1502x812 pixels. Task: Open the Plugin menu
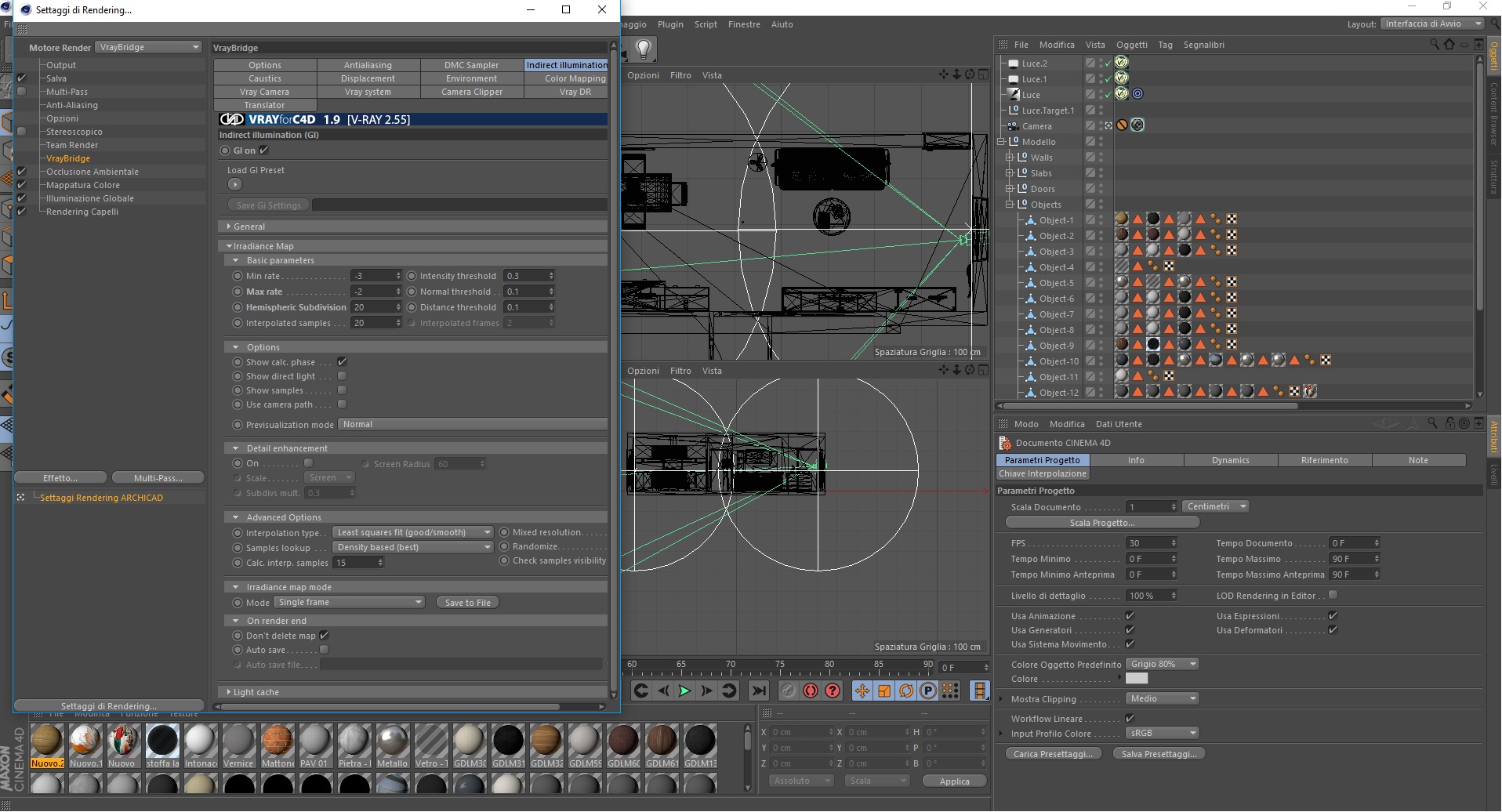(x=670, y=24)
